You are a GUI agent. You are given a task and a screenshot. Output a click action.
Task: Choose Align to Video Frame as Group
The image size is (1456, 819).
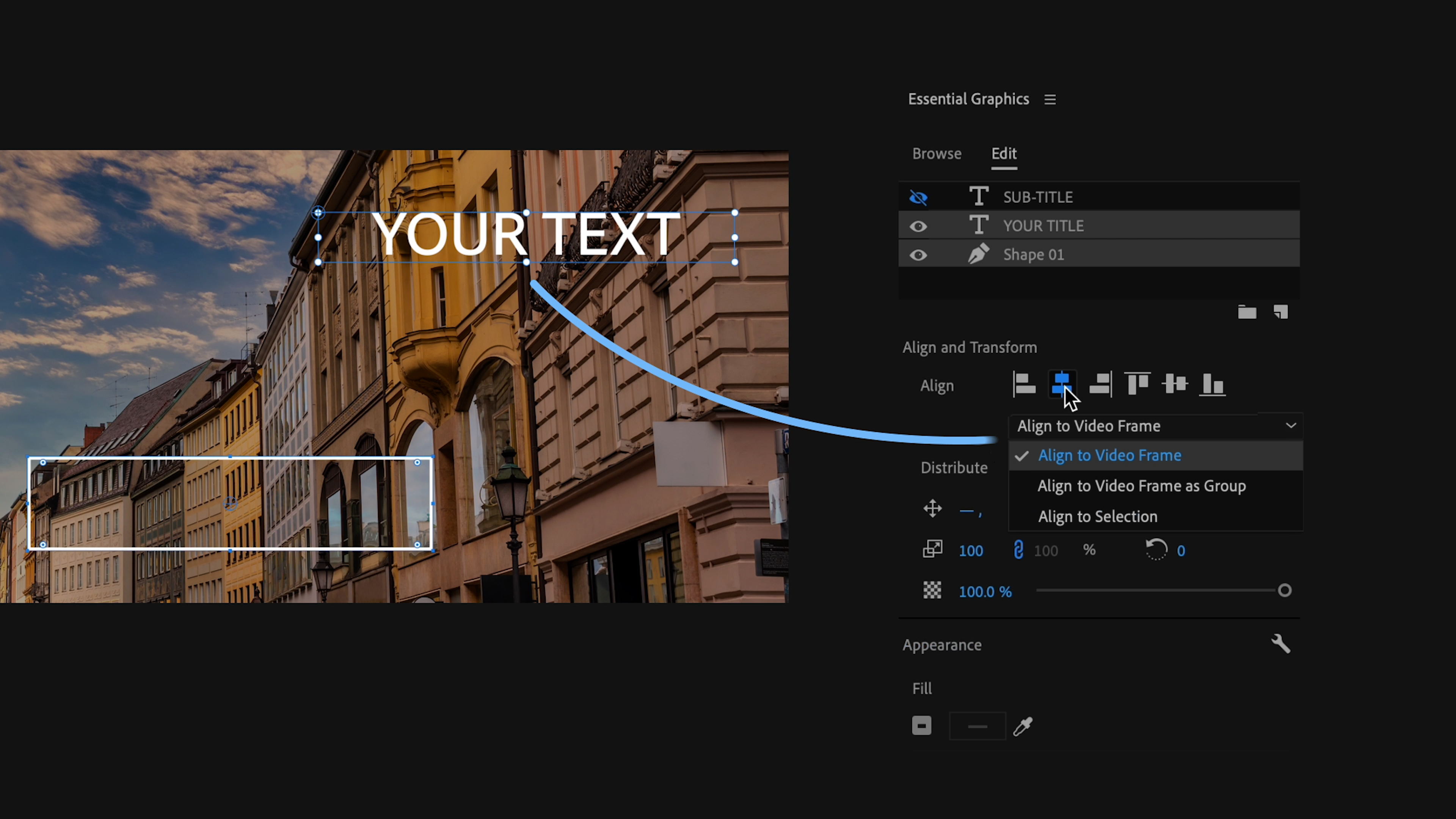click(x=1142, y=486)
